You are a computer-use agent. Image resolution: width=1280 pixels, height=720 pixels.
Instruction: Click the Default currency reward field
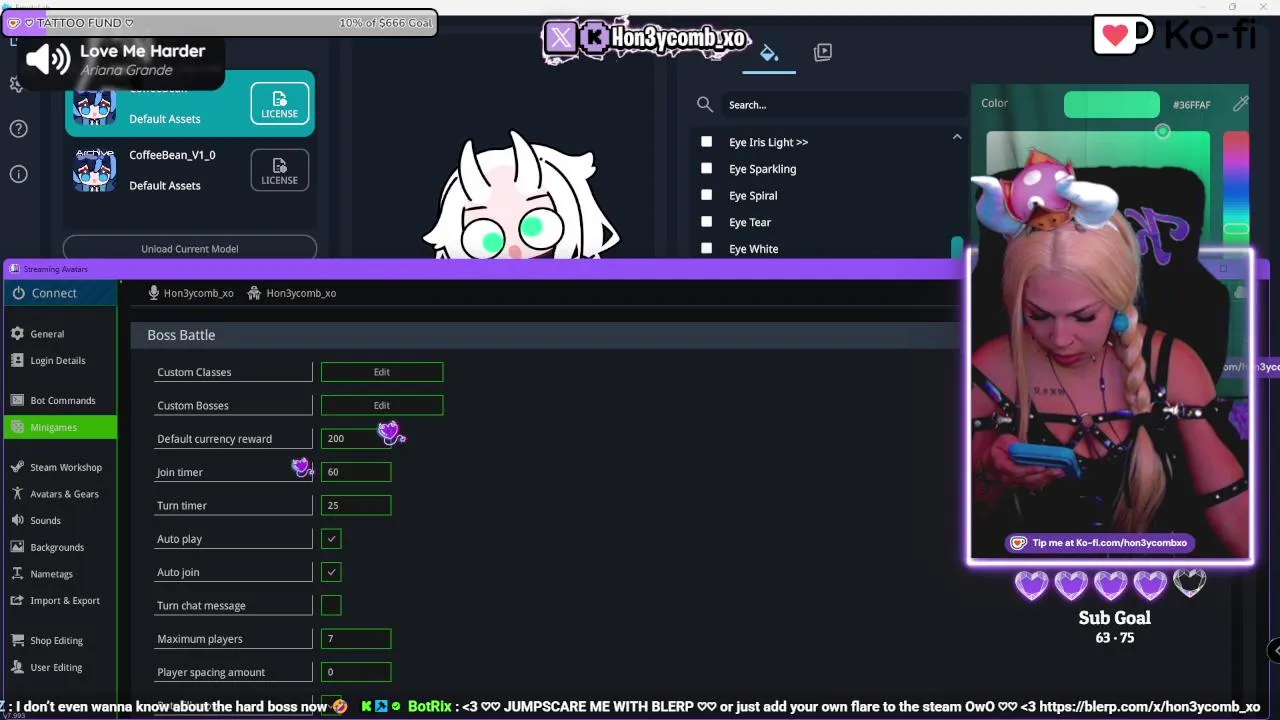click(356, 438)
